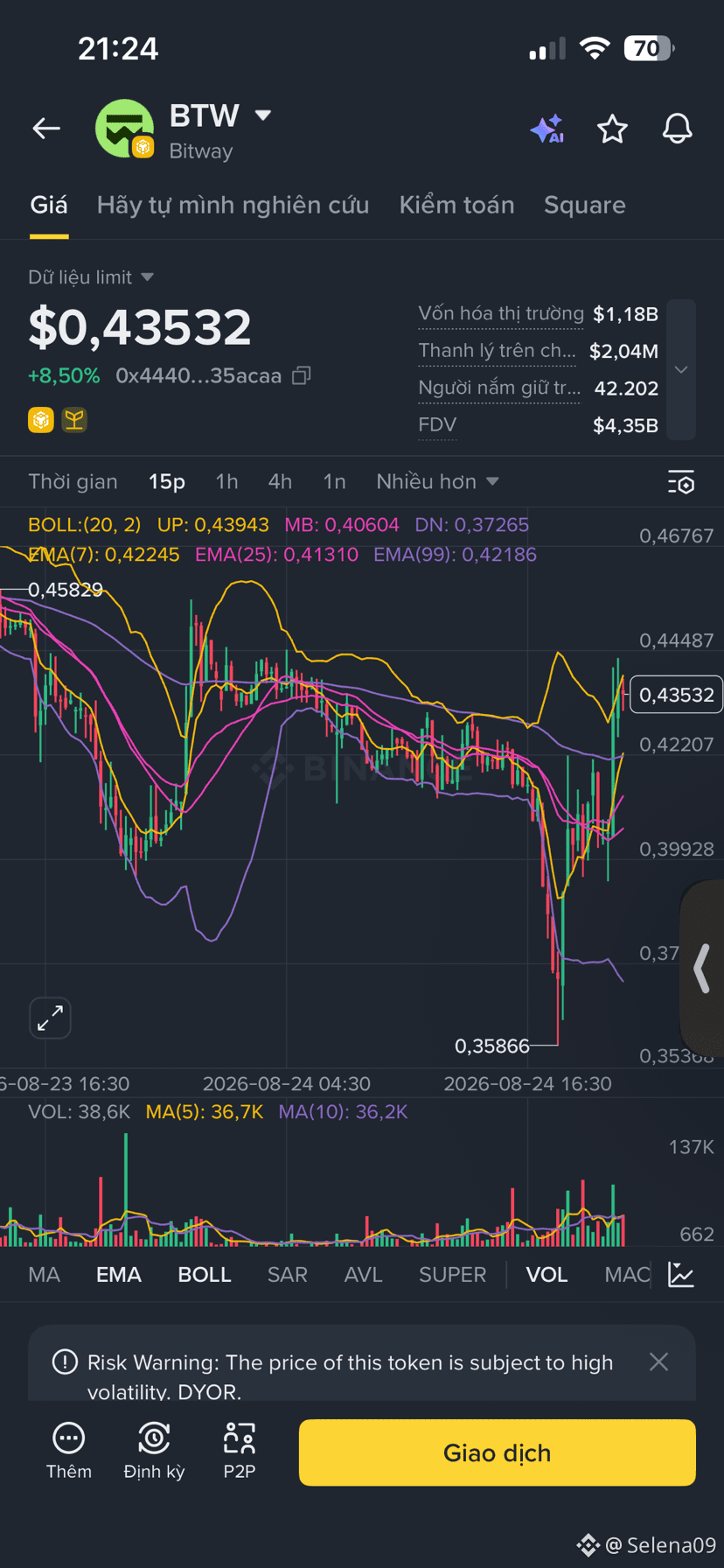Tap contract address 0x4440...35acaa

click(x=198, y=375)
